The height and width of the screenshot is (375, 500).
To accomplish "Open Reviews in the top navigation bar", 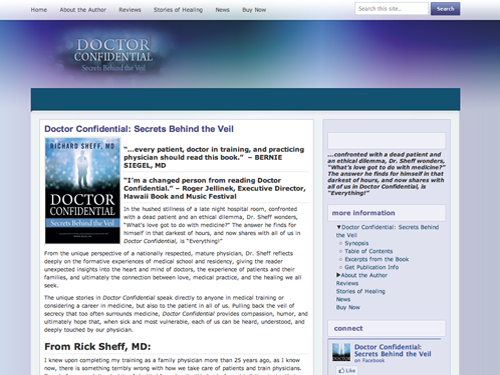I will pyautogui.click(x=130, y=10).
